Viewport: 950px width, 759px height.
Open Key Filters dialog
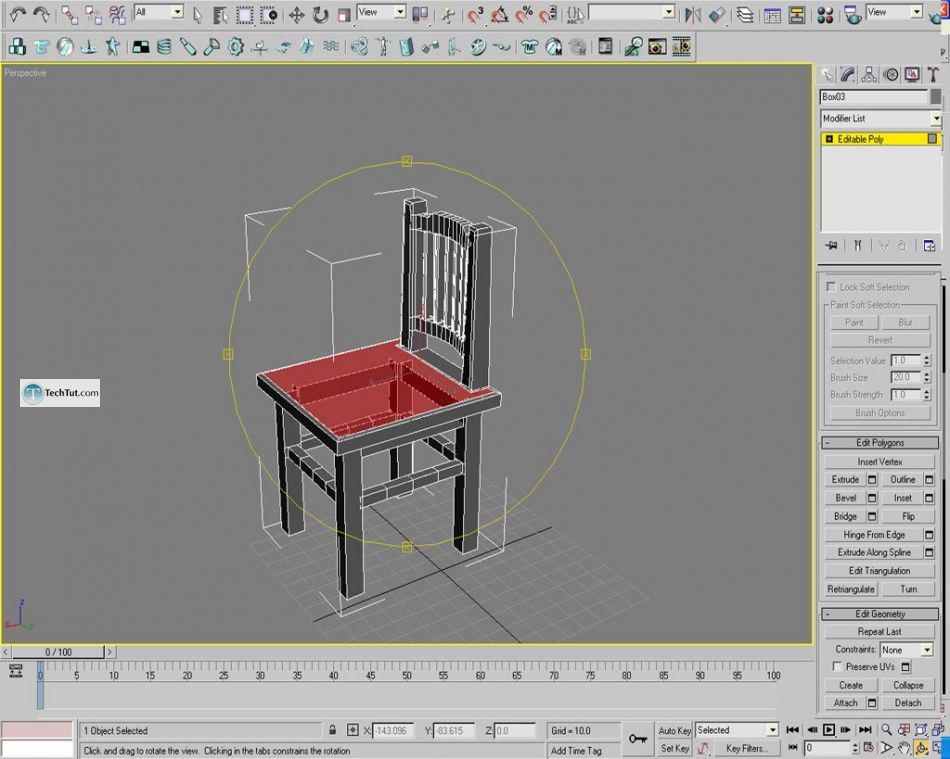click(746, 748)
